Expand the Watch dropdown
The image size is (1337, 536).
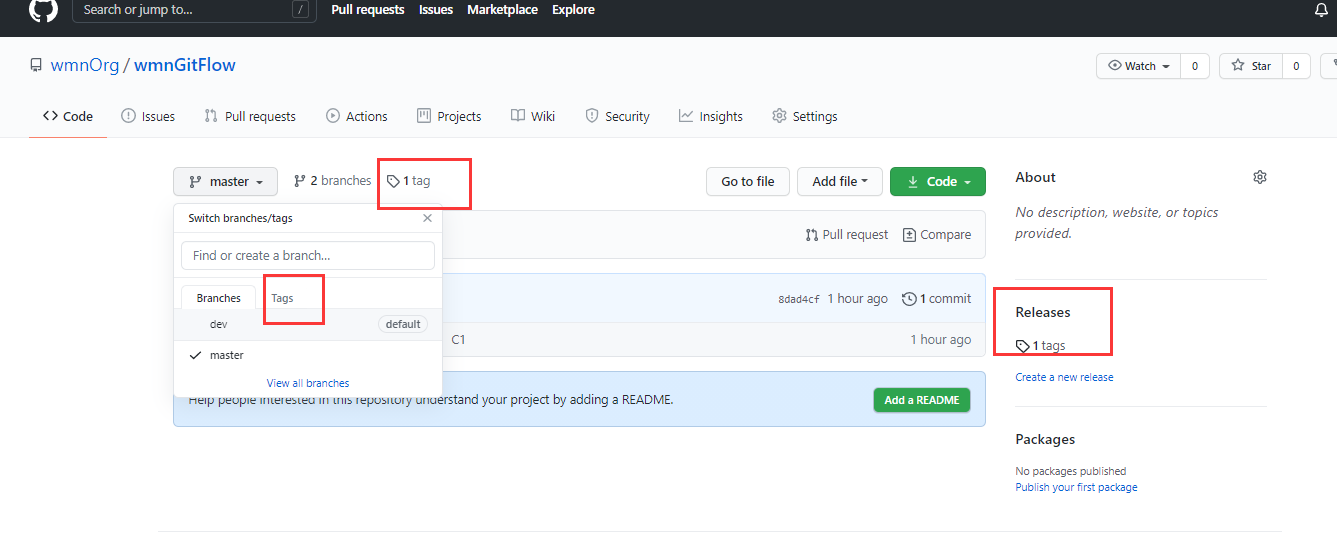(1139, 66)
